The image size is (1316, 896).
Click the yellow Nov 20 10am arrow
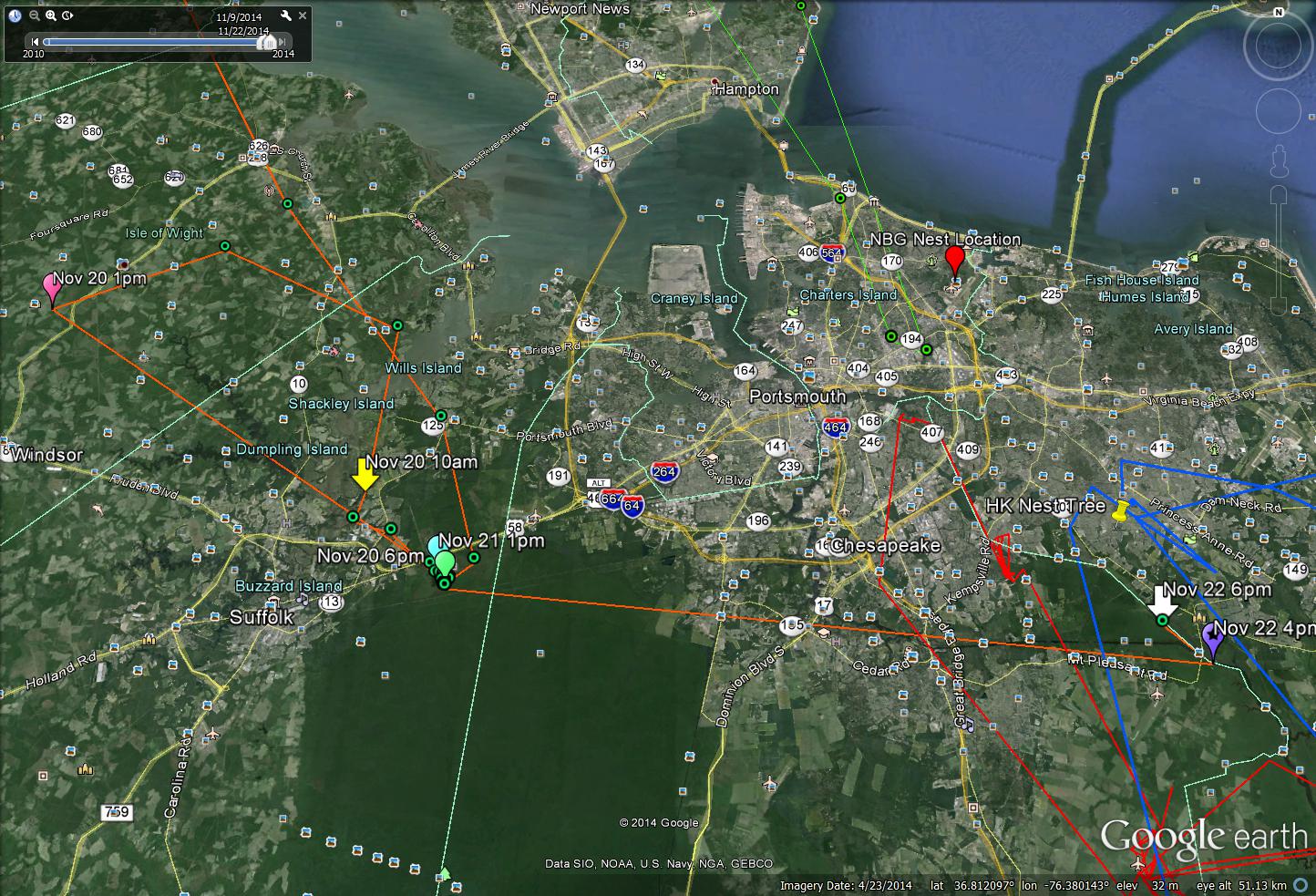tap(365, 474)
